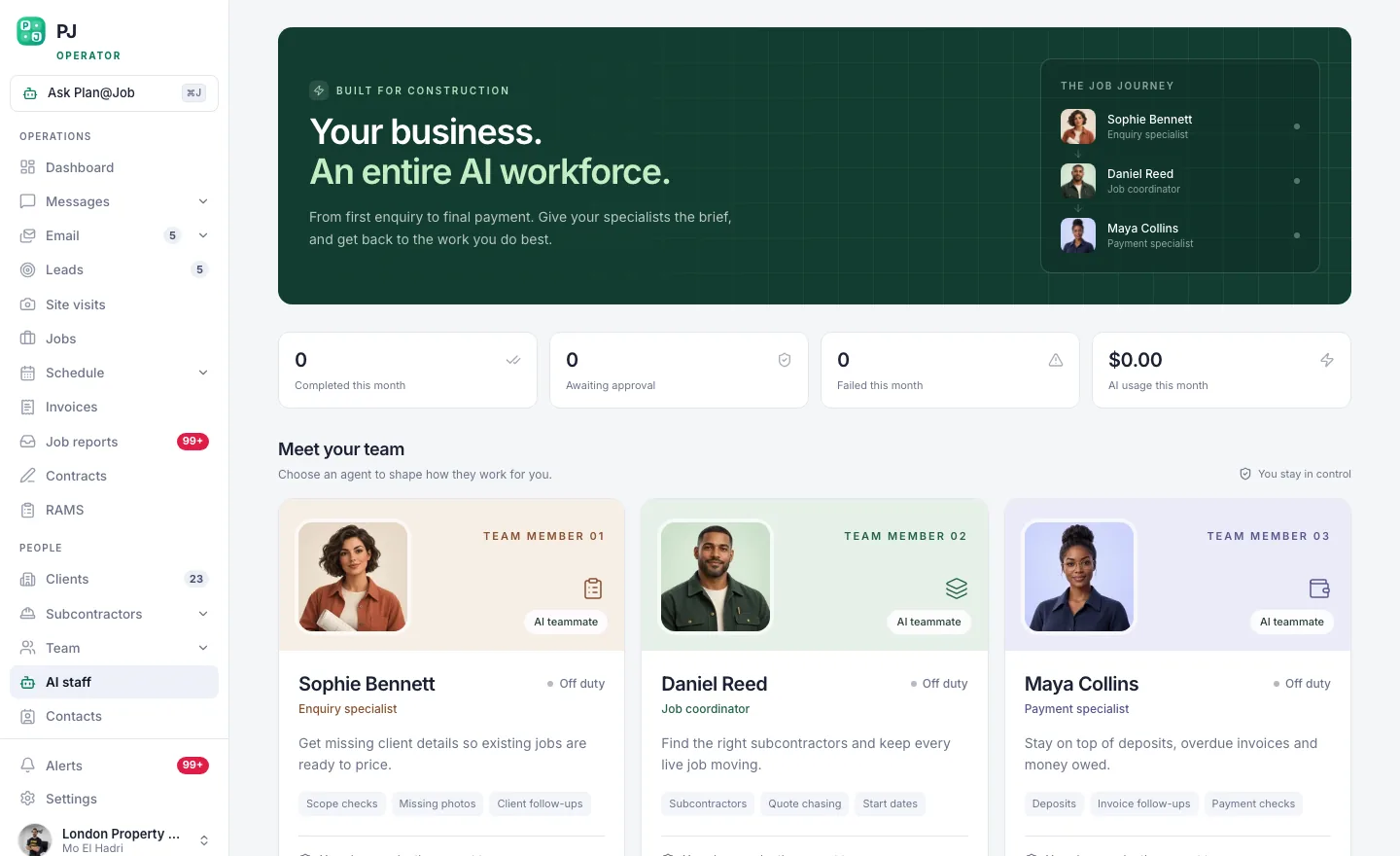Click Sophie Bennett's team card photo

tap(353, 577)
